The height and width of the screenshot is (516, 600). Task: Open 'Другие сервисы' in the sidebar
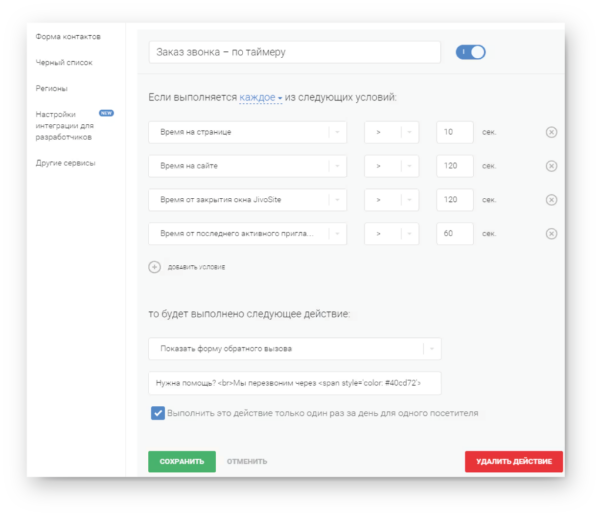click(x=65, y=163)
